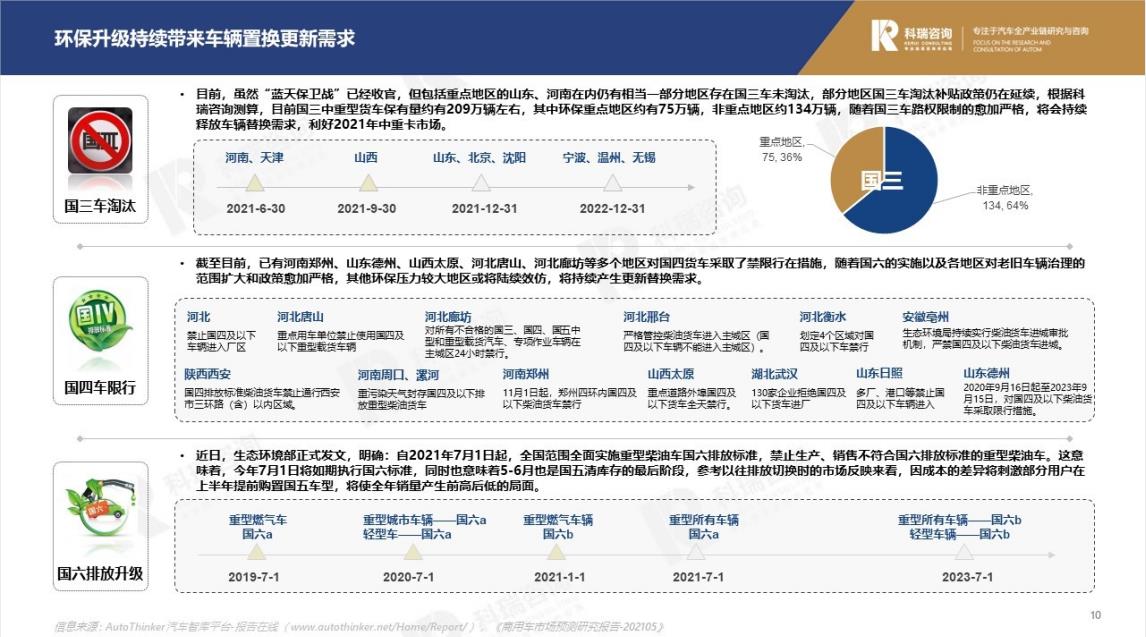Select the triangle marker above 2021-9-30

[368, 182]
